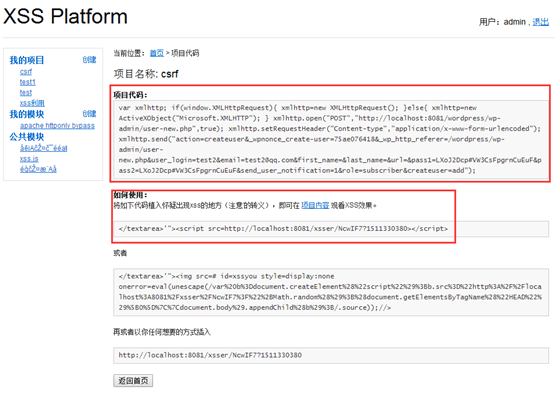Open 项目内容 link in usage instructions
This screenshot has width=558, height=407.
315,205
